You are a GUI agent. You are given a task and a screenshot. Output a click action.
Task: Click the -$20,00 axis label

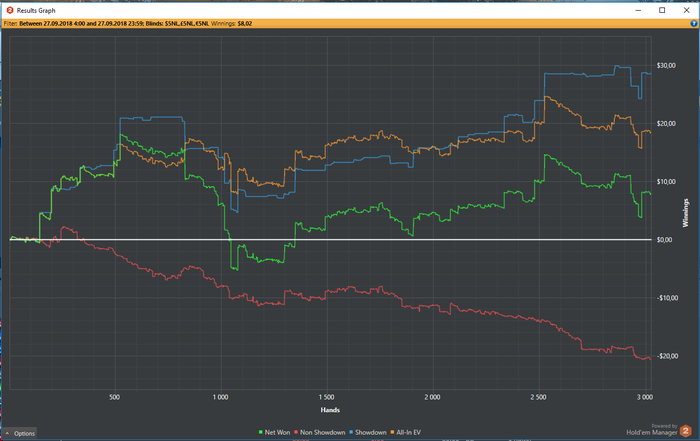pos(667,356)
